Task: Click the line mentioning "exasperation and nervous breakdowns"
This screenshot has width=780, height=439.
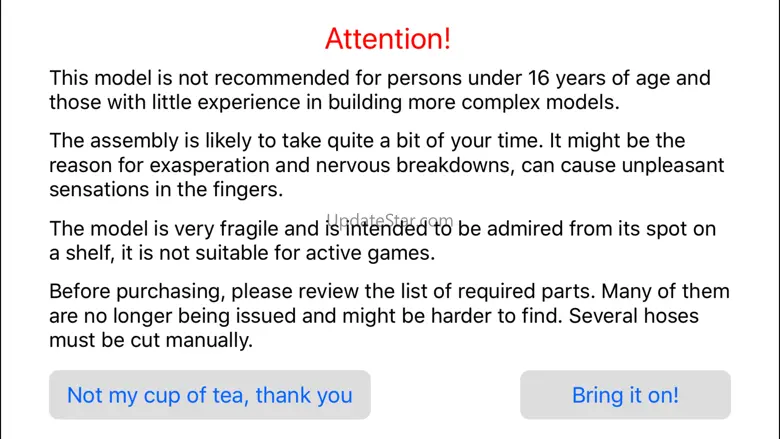Action: [x=387, y=165]
